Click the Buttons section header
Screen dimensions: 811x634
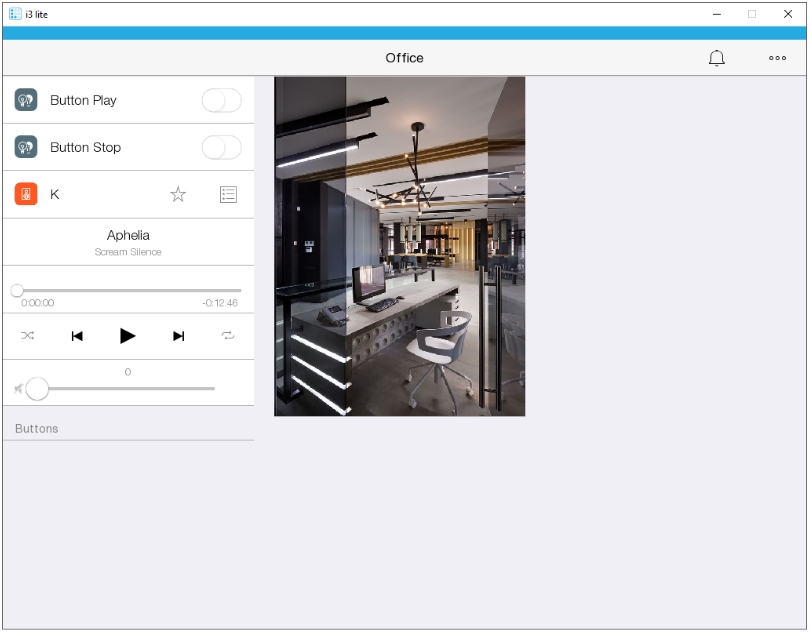point(37,428)
